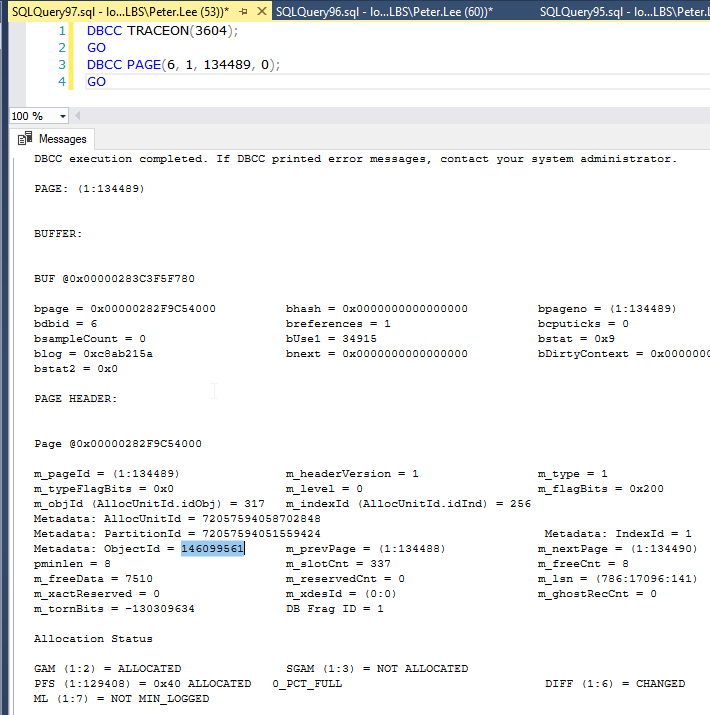Click m_pageId = (1:134489) entry
Image resolution: width=710 pixels, height=715 pixels.
click(107, 473)
